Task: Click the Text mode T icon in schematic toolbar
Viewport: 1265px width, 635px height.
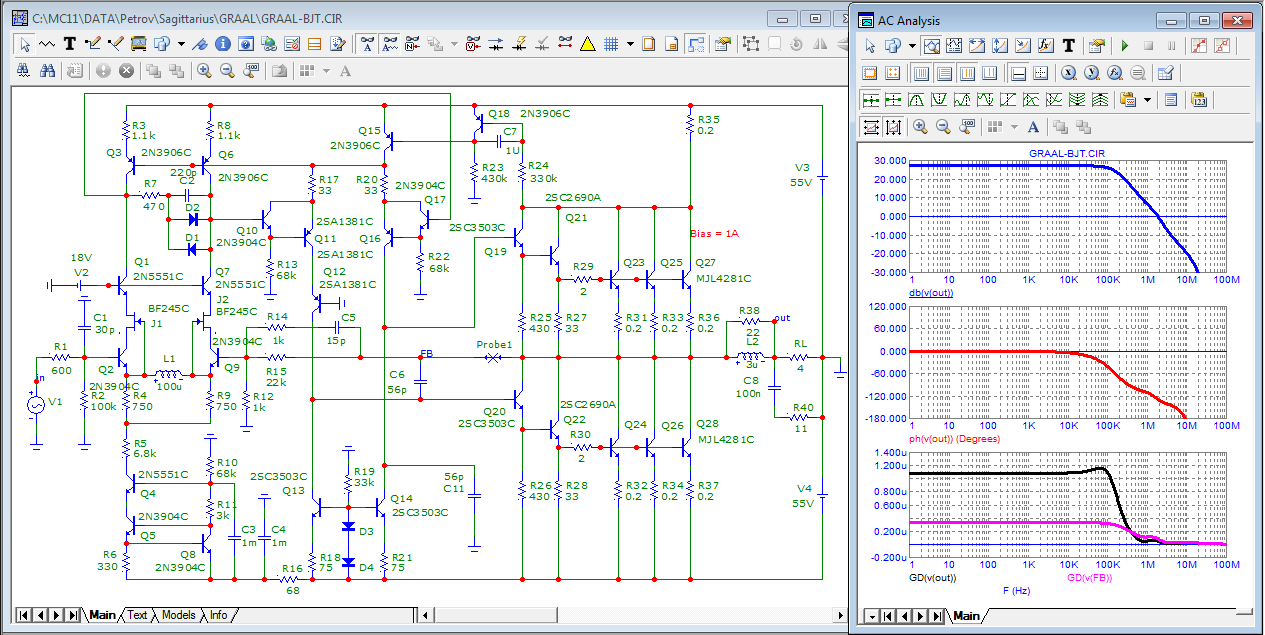Action: (x=69, y=44)
